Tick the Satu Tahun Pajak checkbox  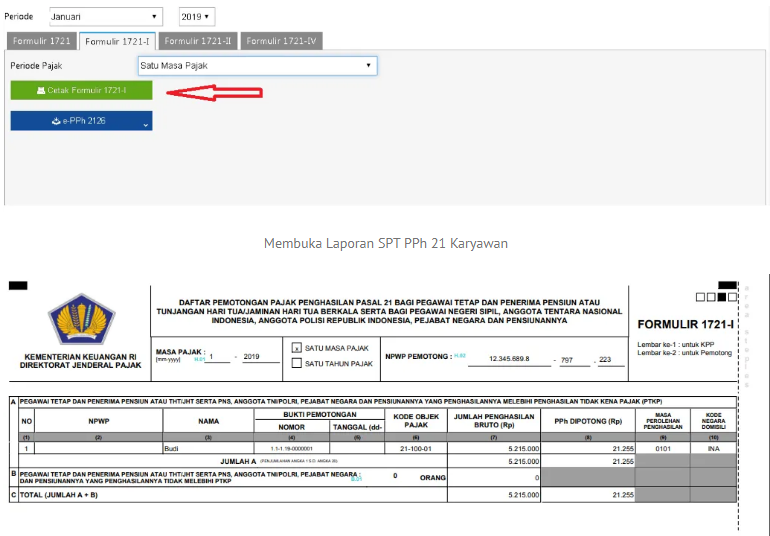point(296,363)
